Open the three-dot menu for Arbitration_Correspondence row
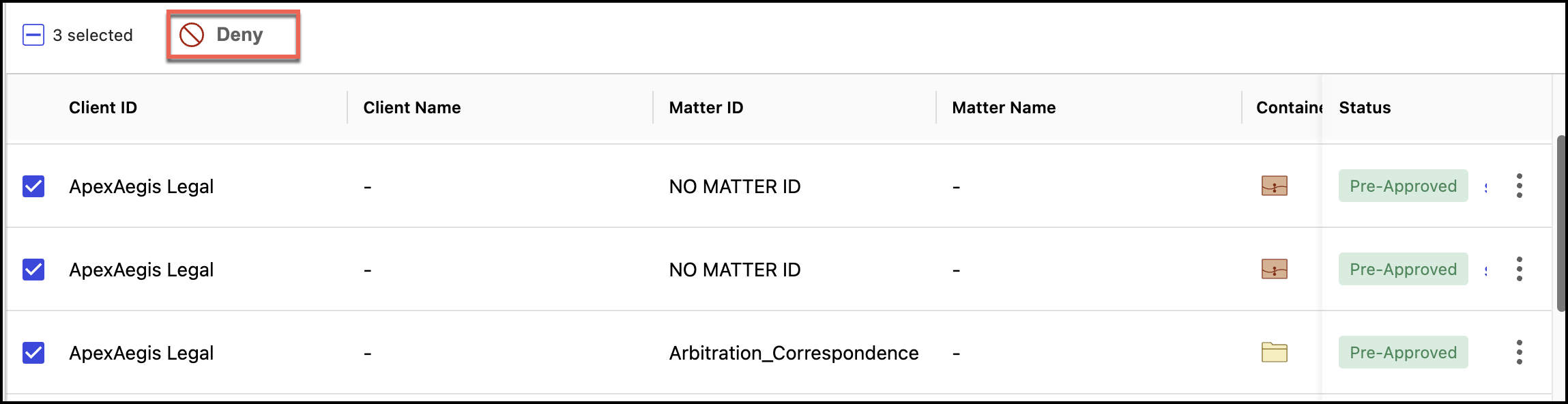 pos(1519,352)
